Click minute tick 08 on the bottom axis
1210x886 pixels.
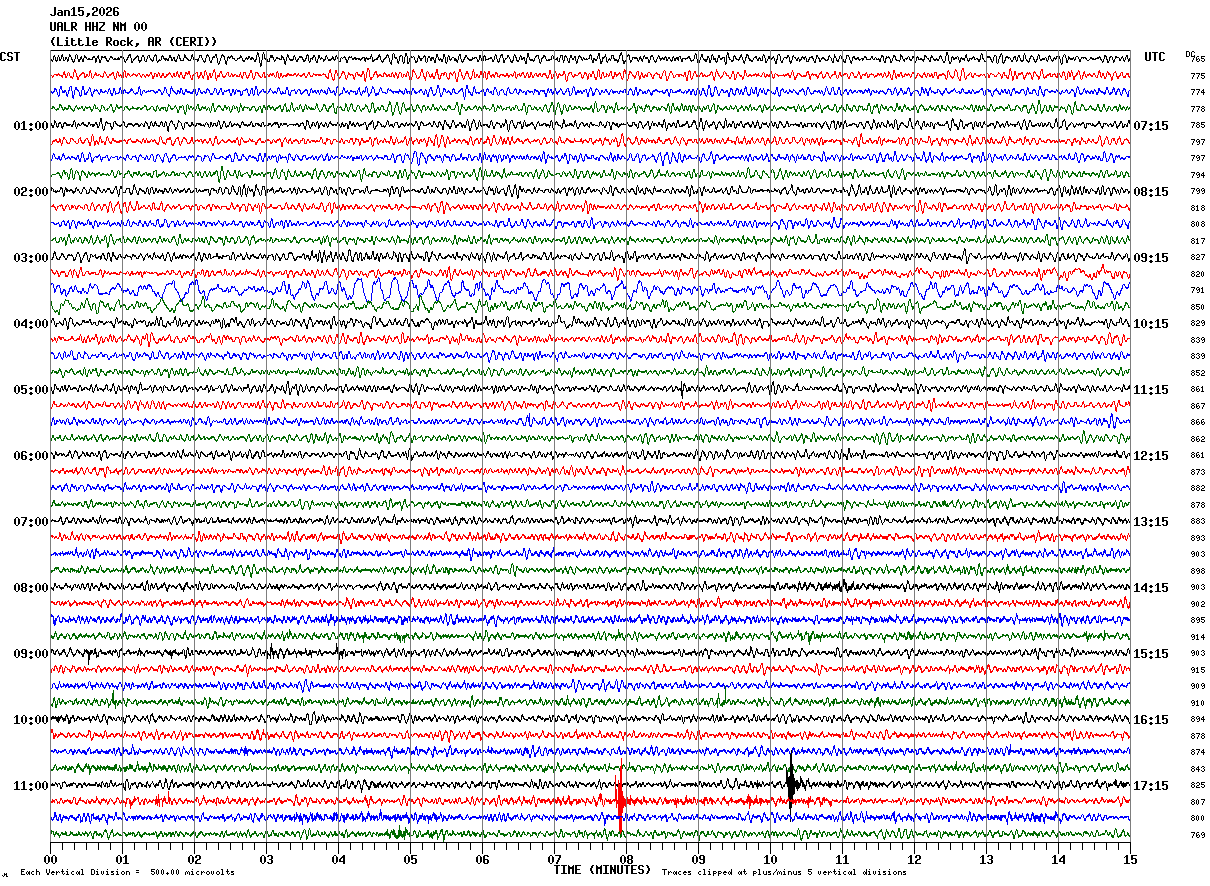[626, 859]
